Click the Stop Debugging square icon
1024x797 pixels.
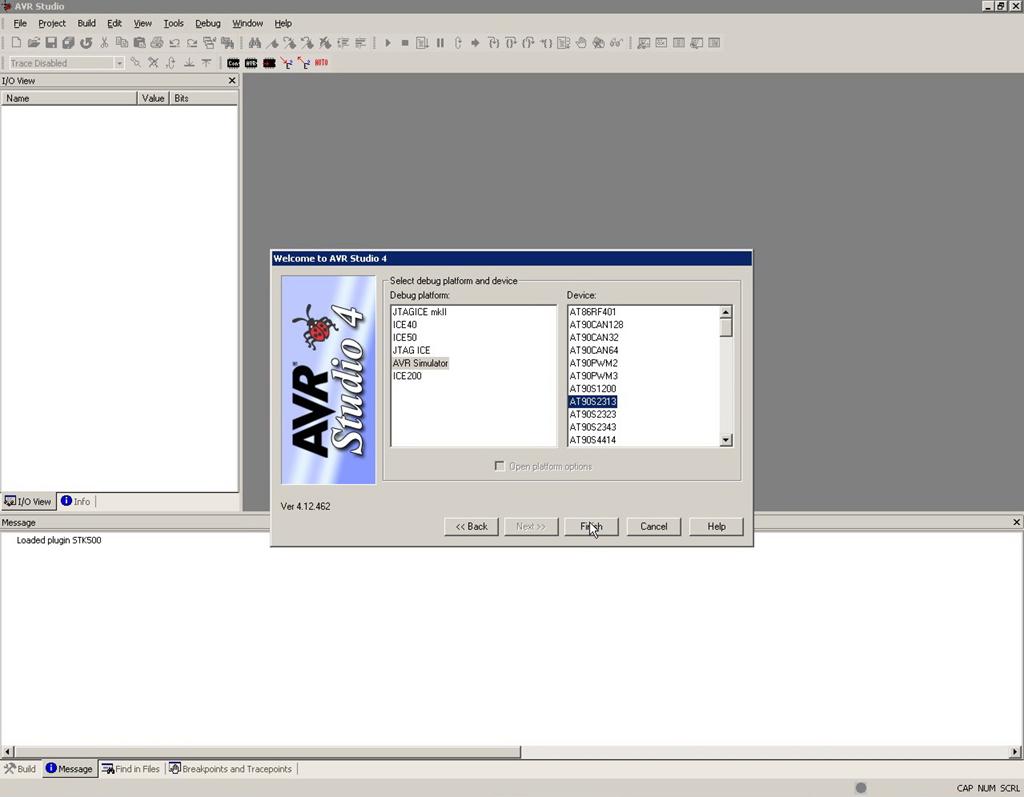(405, 43)
